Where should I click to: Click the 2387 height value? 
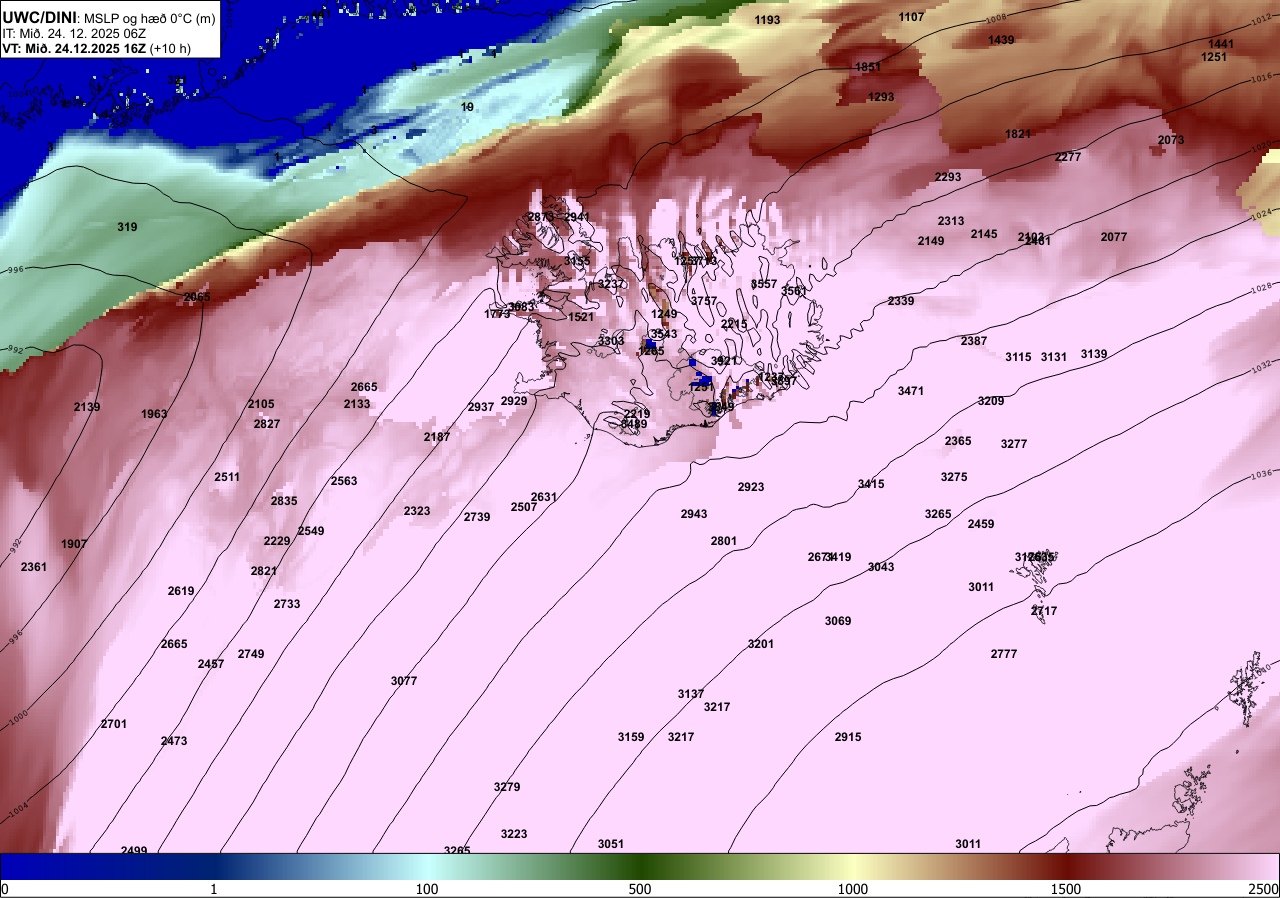point(974,341)
